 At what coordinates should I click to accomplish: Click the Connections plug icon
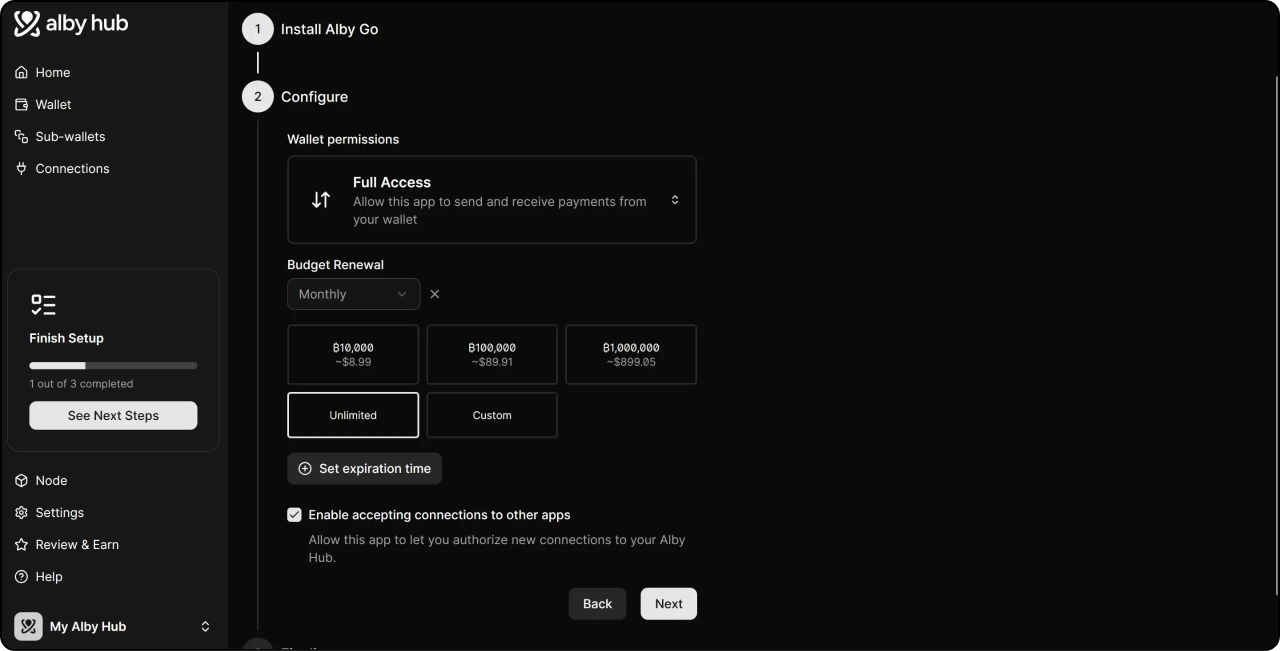(21, 169)
